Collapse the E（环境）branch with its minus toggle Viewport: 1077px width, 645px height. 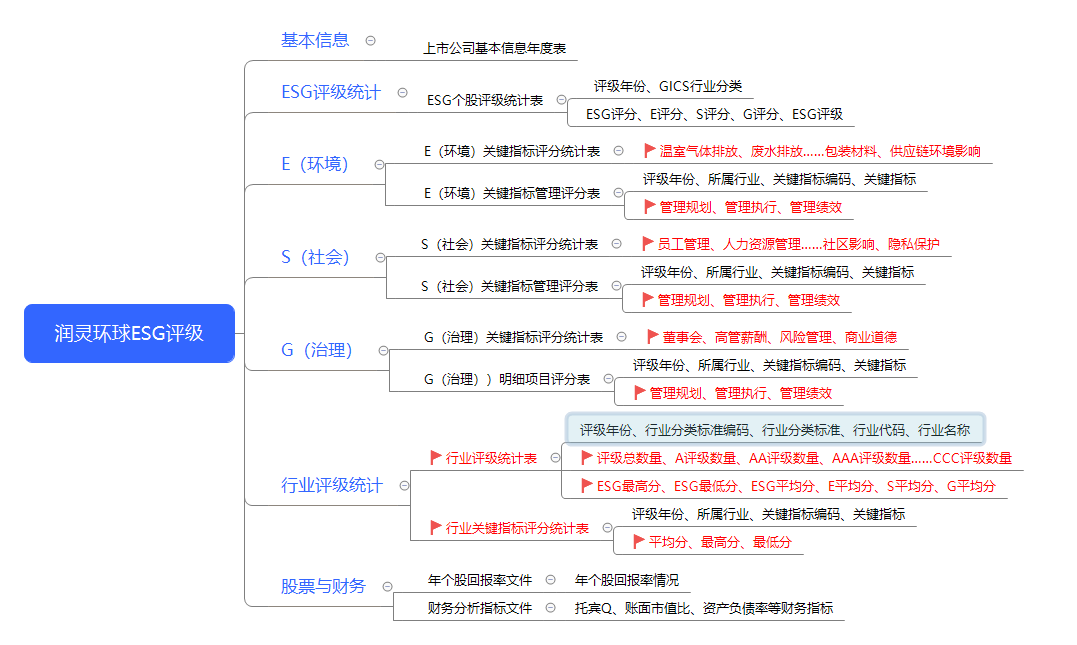click(377, 164)
